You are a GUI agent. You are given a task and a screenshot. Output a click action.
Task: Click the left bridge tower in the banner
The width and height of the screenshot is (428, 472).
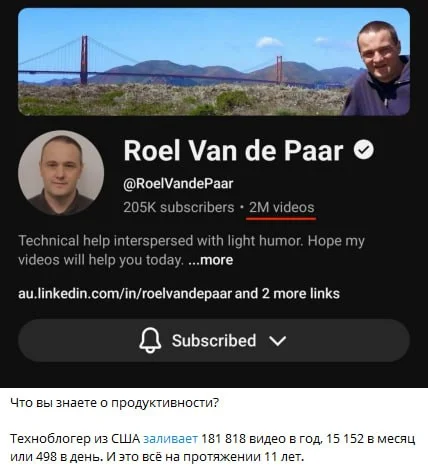point(84,60)
